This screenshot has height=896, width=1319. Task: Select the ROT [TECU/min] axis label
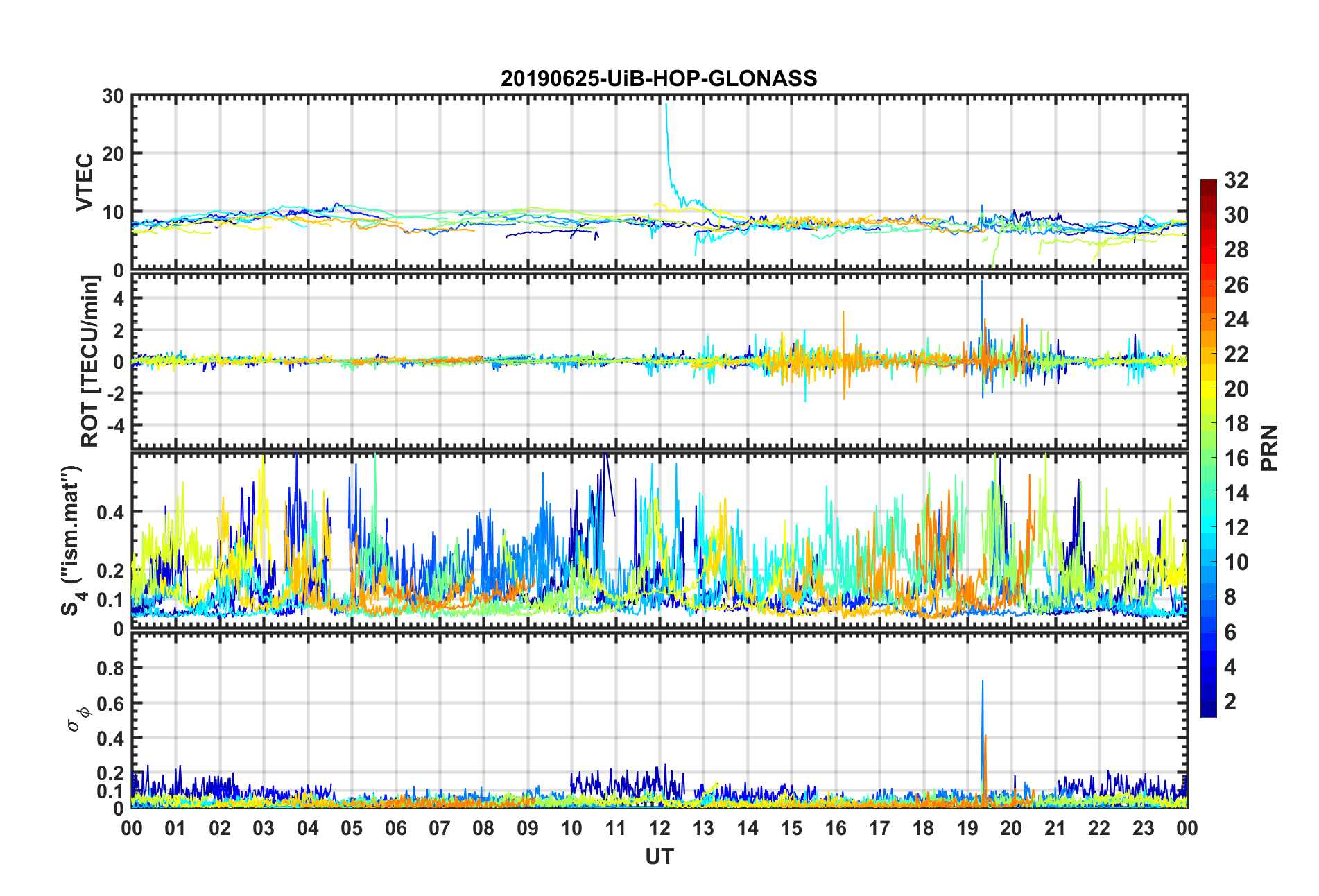(90, 361)
